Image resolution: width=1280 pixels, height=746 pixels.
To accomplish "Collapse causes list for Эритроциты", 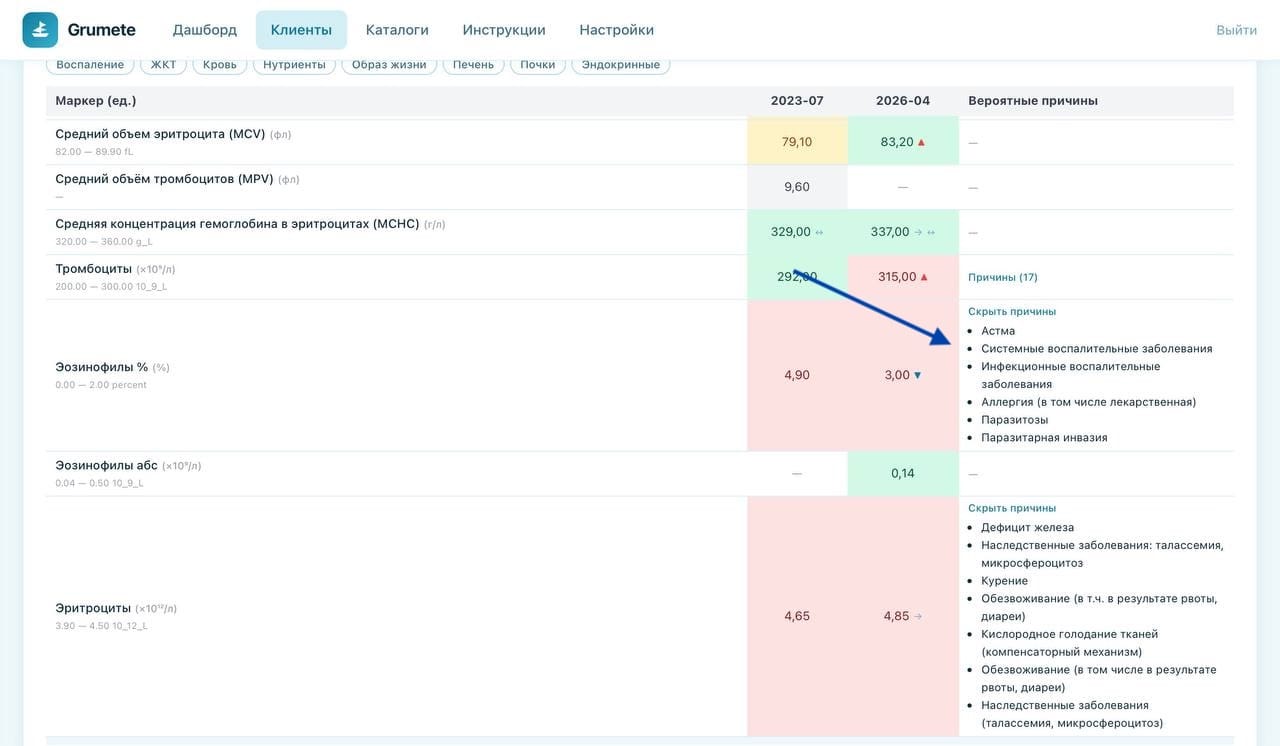I will coord(1012,508).
